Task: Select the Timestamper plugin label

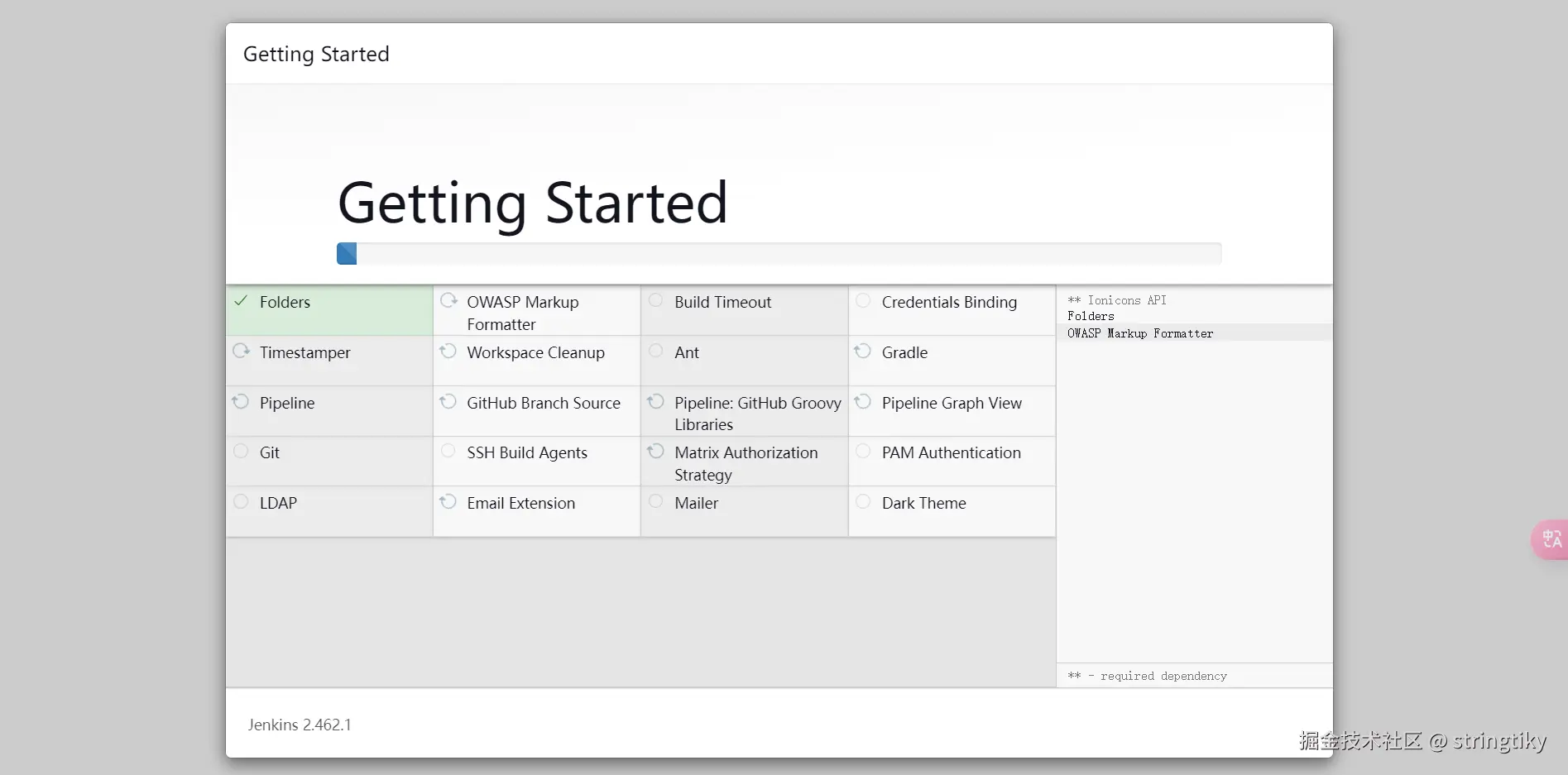Action: click(x=304, y=352)
